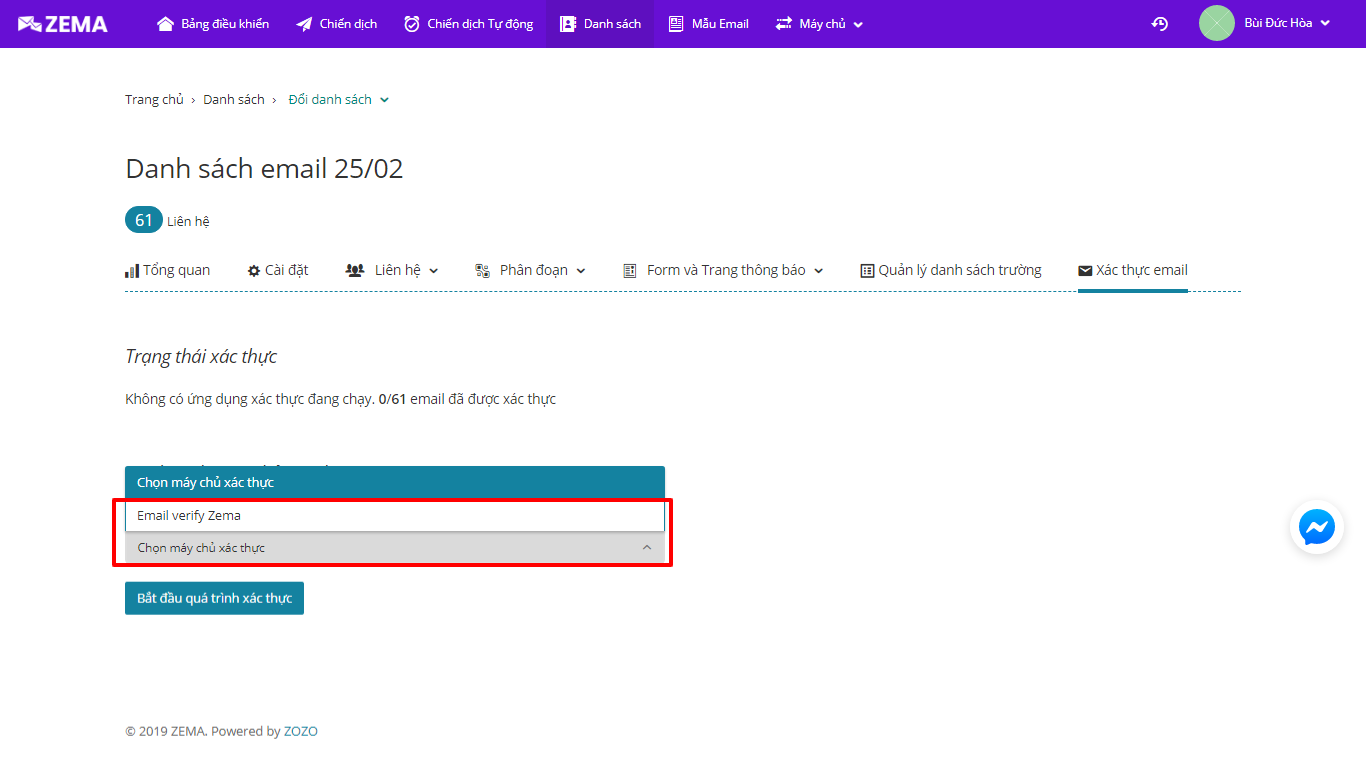Image resolution: width=1366 pixels, height=758 pixels.
Task: Click the bar chart Tổng quan icon
Action: pyautogui.click(x=132, y=271)
